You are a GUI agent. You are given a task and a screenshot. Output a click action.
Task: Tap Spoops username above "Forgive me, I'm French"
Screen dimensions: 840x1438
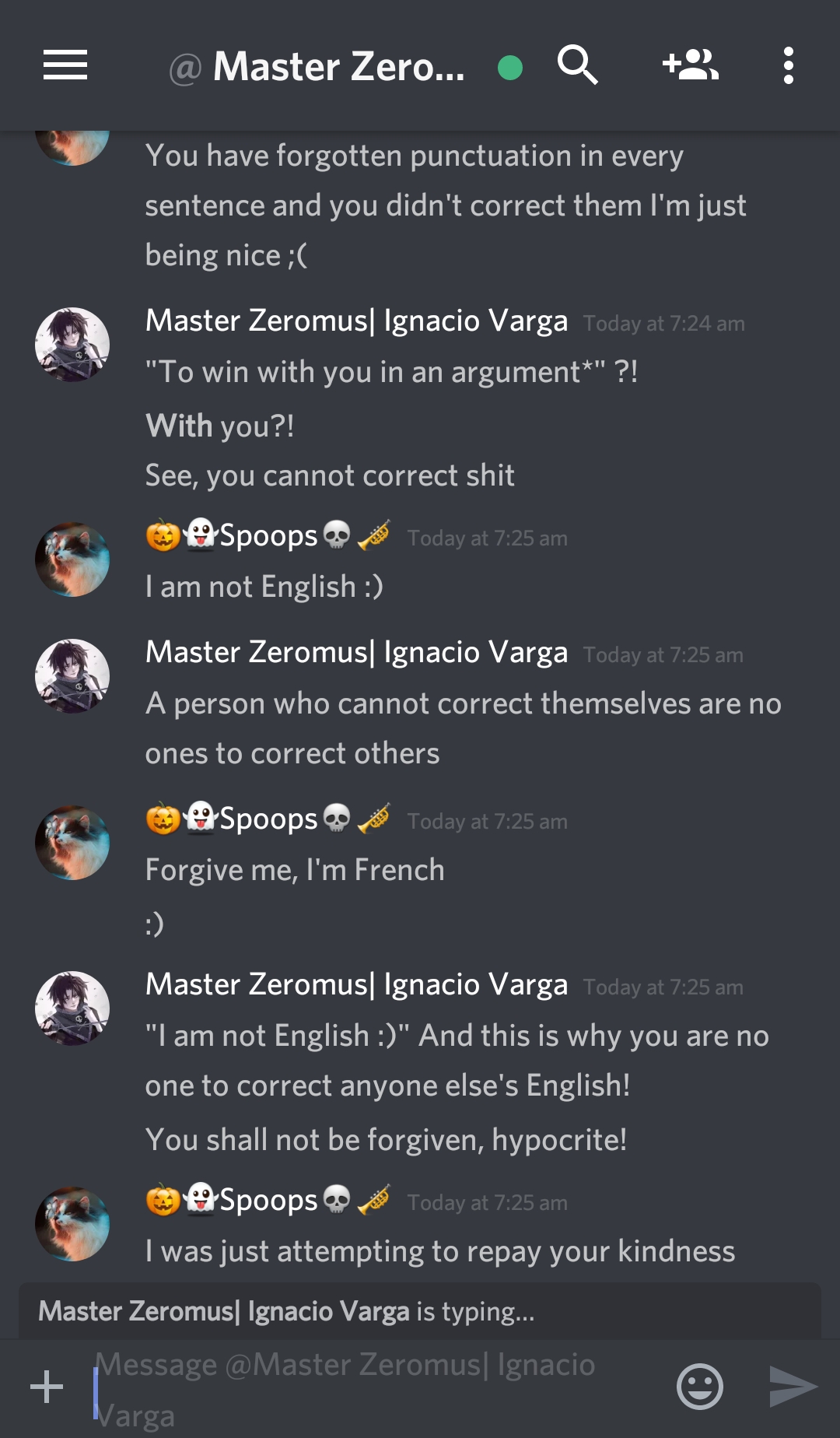point(268,819)
